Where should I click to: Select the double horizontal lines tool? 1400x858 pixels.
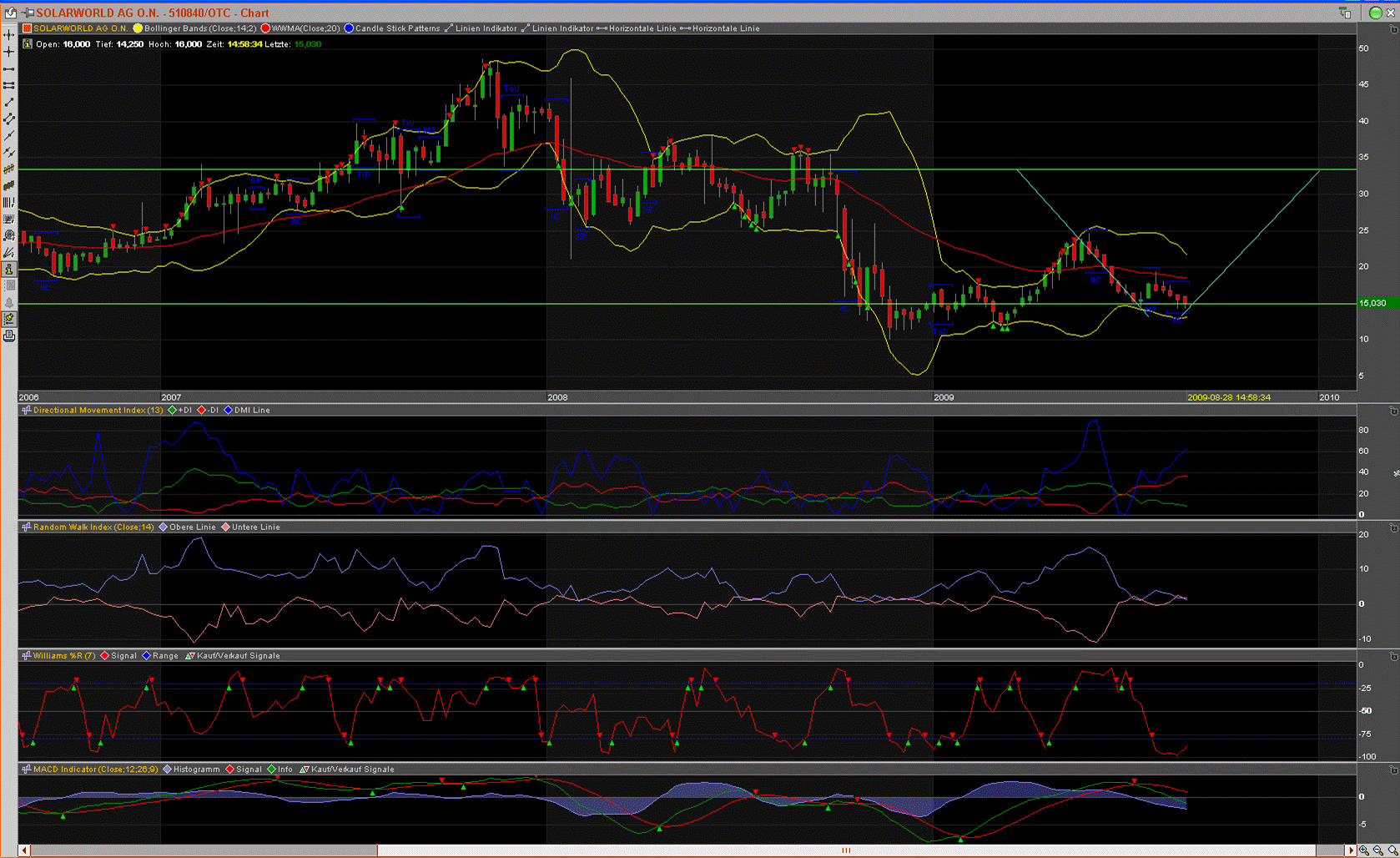[9, 85]
